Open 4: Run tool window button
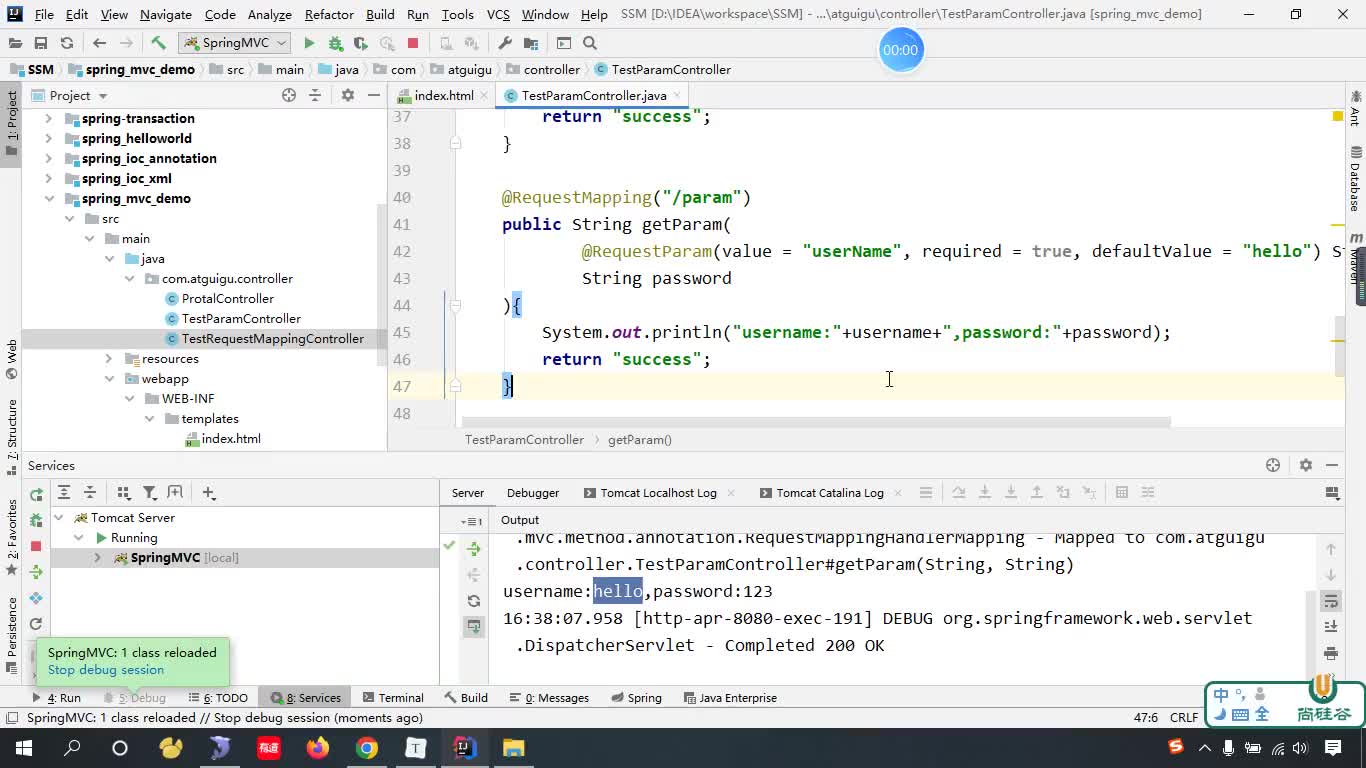1366x768 pixels. [x=56, y=697]
